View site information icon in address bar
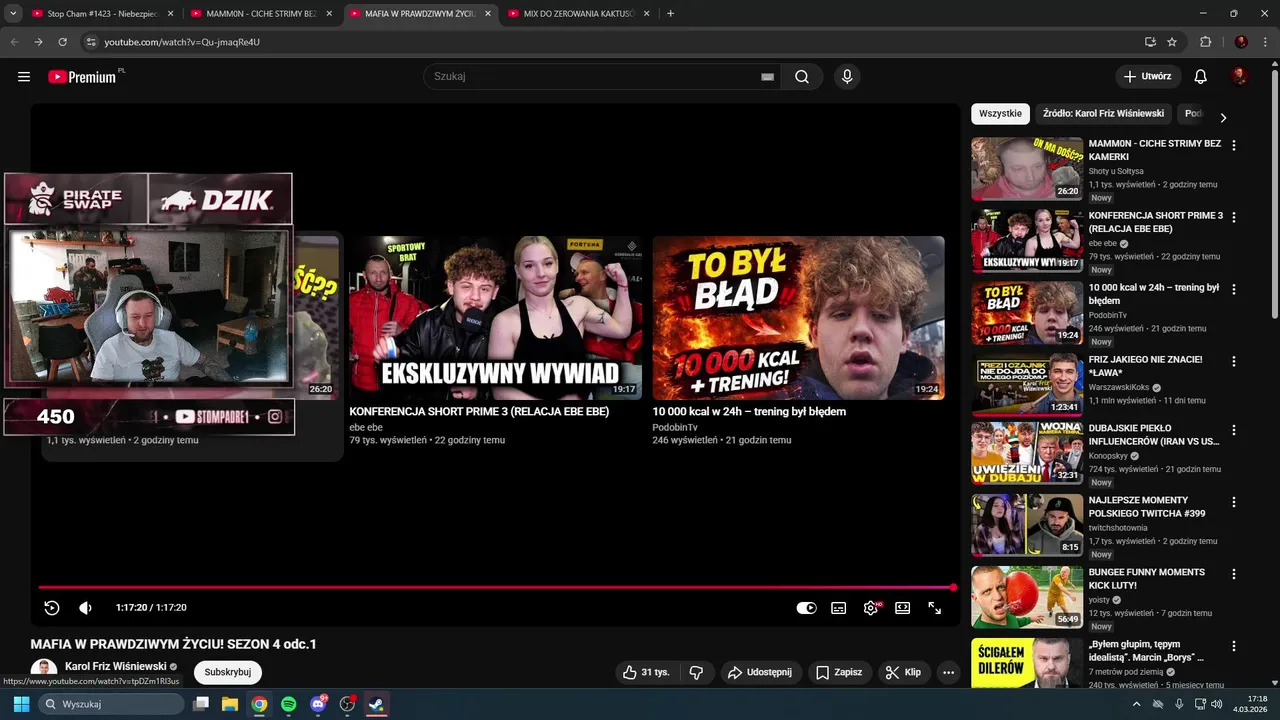The image size is (1280, 720). coord(91,42)
